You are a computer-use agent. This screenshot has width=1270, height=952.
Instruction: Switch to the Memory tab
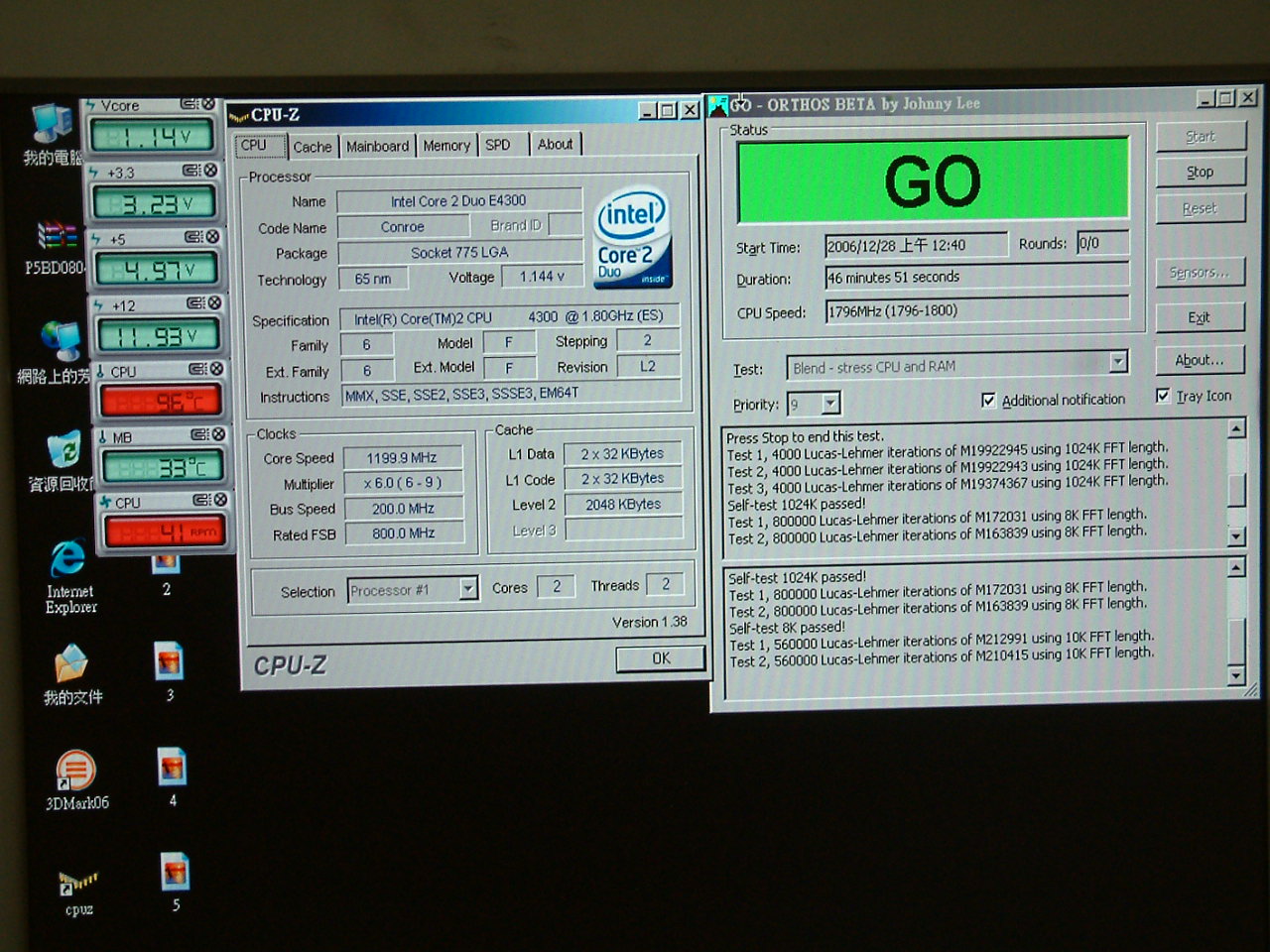446,145
